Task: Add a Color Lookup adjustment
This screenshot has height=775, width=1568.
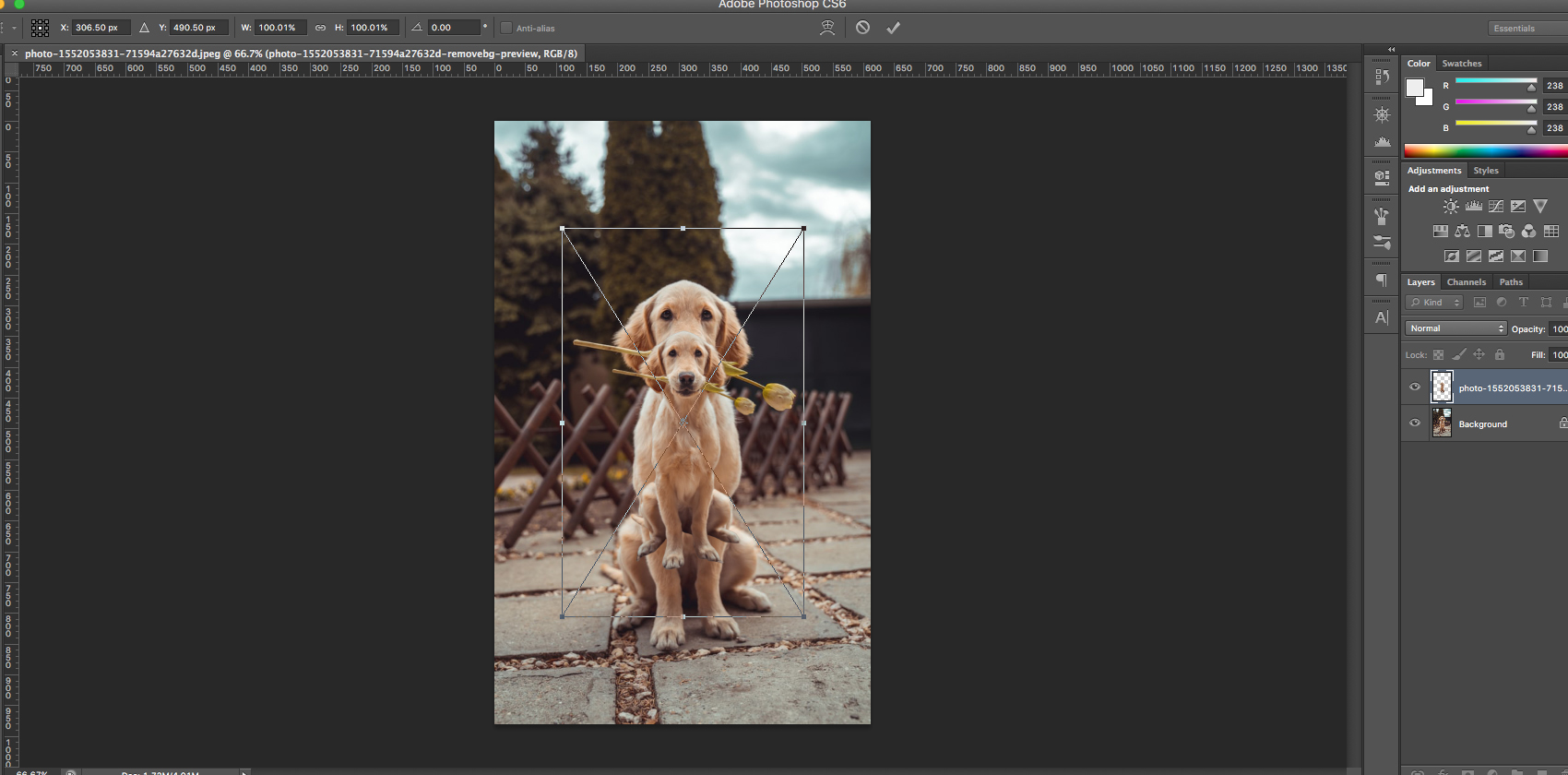Action: click(x=1551, y=232)
